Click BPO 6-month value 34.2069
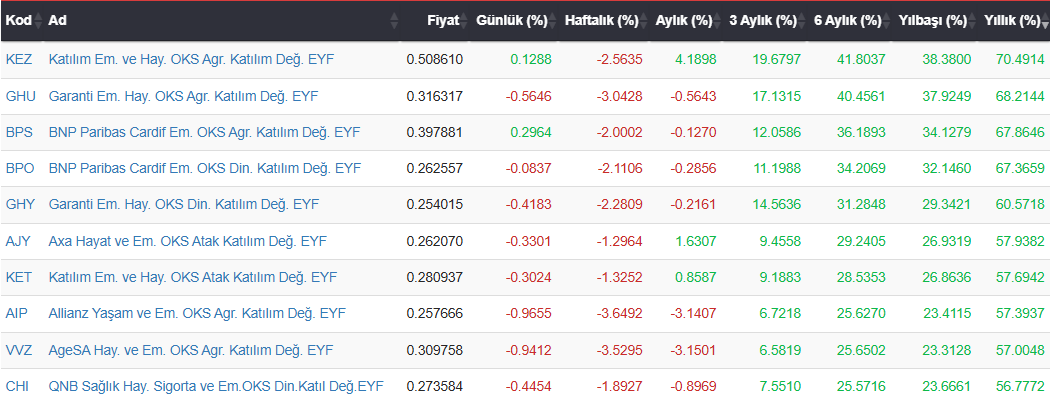This screenshot has width=1050, height=402. click(863, 168)
